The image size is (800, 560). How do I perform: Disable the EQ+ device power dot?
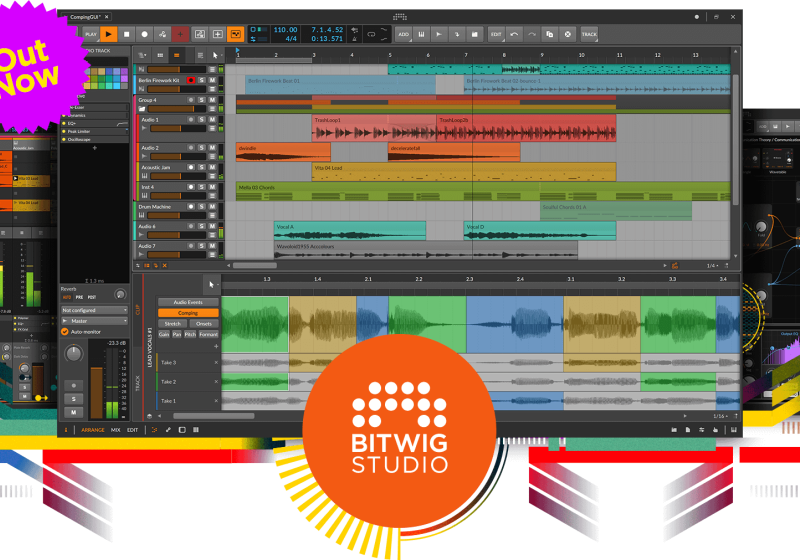tap(64, 123)
